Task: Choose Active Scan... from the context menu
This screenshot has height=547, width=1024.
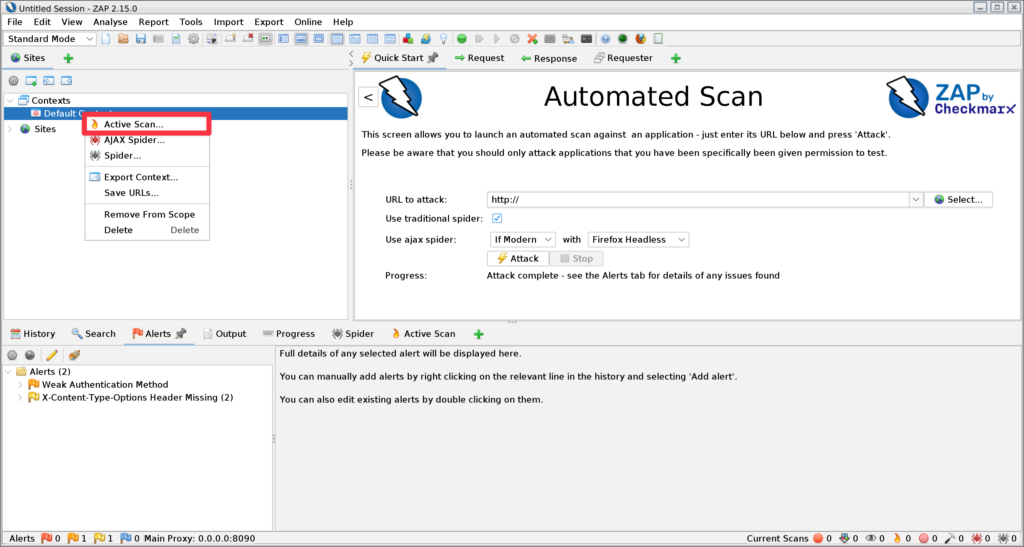Action: click(x=147, y=124)
